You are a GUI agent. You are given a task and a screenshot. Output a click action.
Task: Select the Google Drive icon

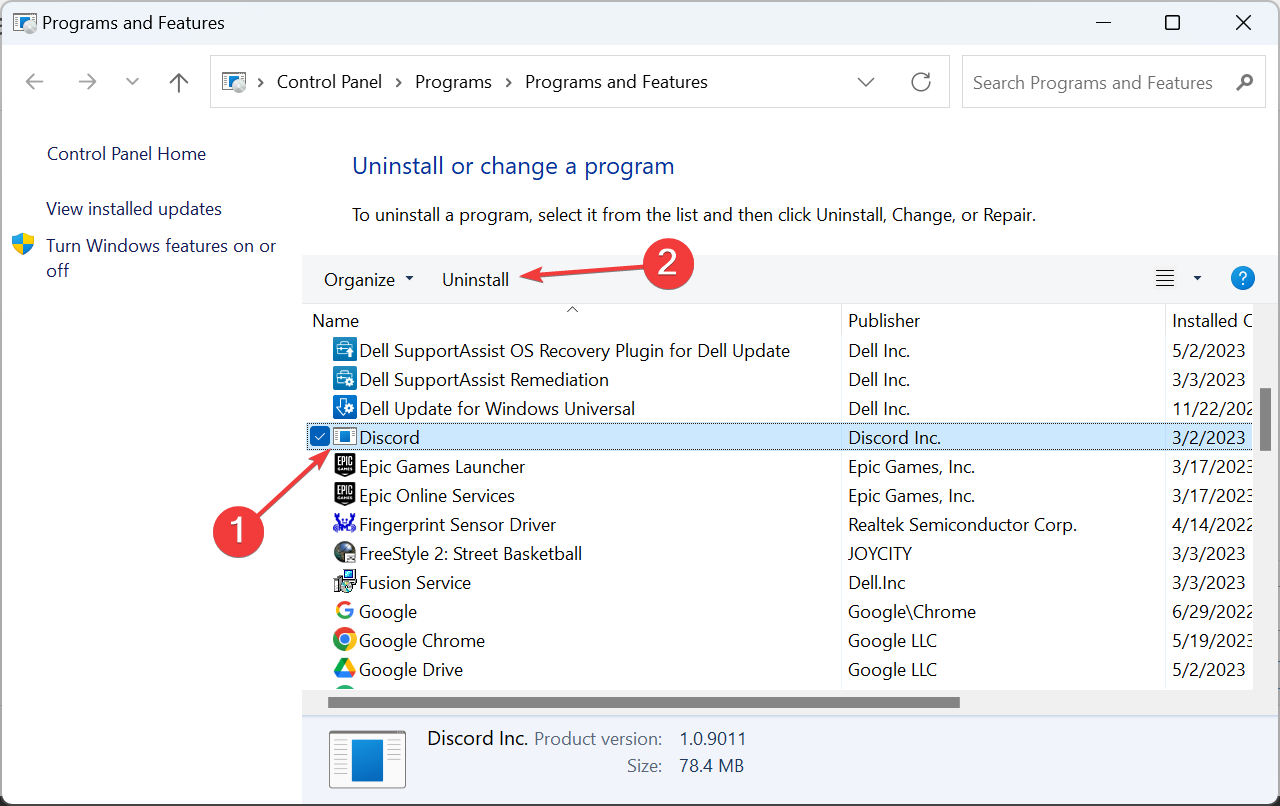tap(345, 669)
